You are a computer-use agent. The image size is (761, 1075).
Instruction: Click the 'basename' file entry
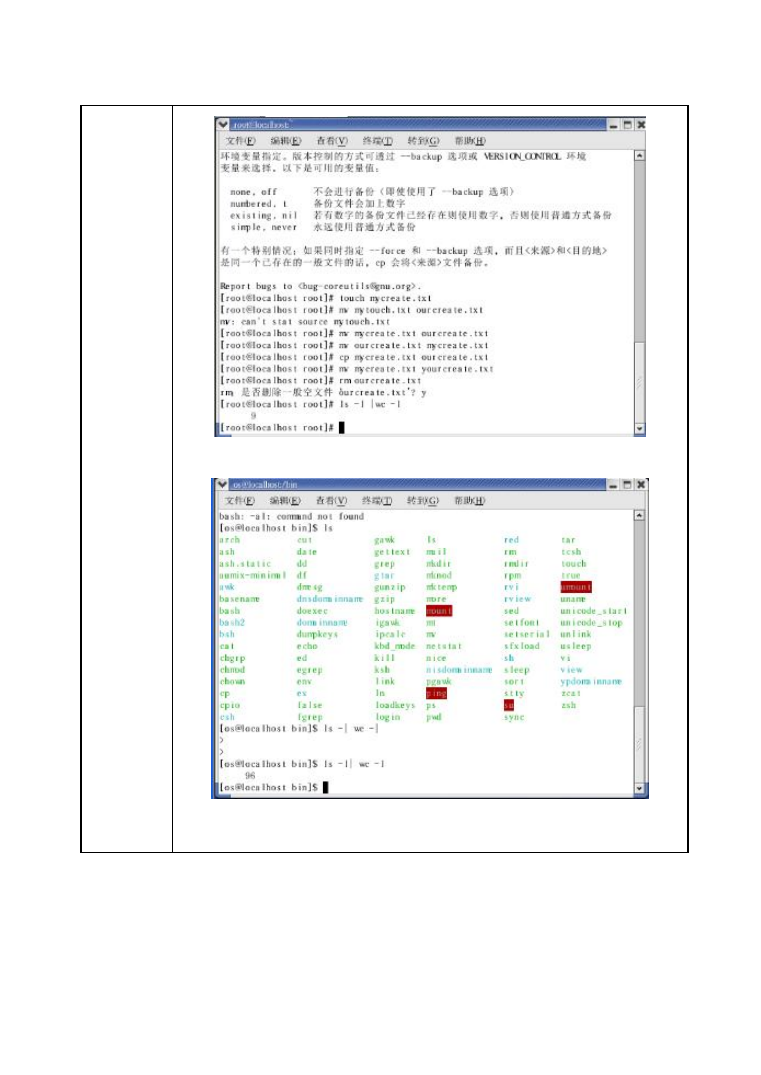coord(239,599)
